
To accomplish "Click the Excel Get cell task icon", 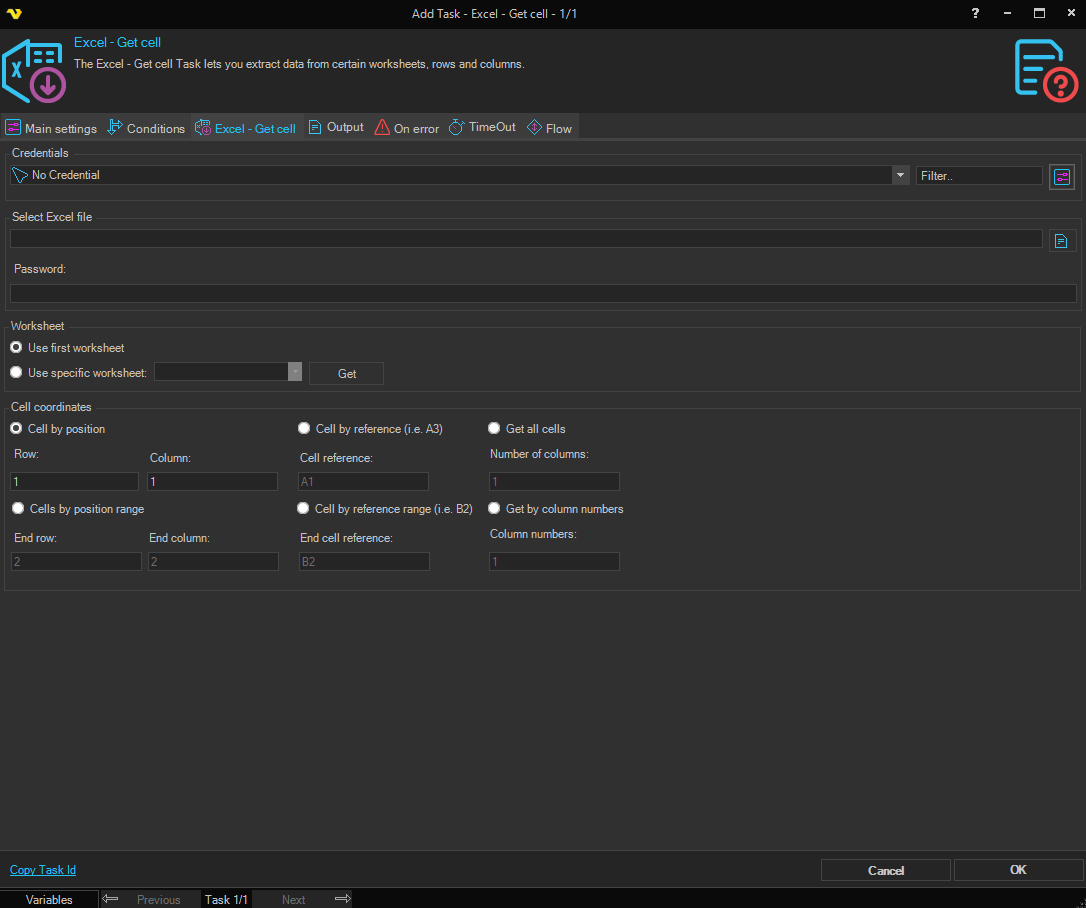I will coord(34,71).
